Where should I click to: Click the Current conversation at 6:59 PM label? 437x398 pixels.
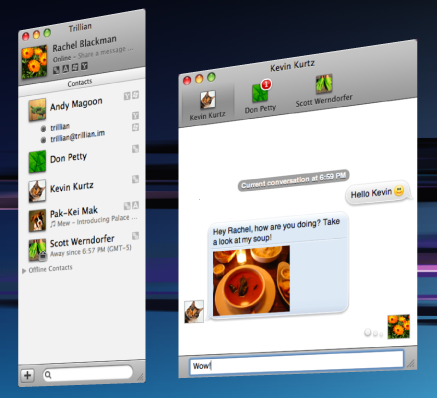294,180
